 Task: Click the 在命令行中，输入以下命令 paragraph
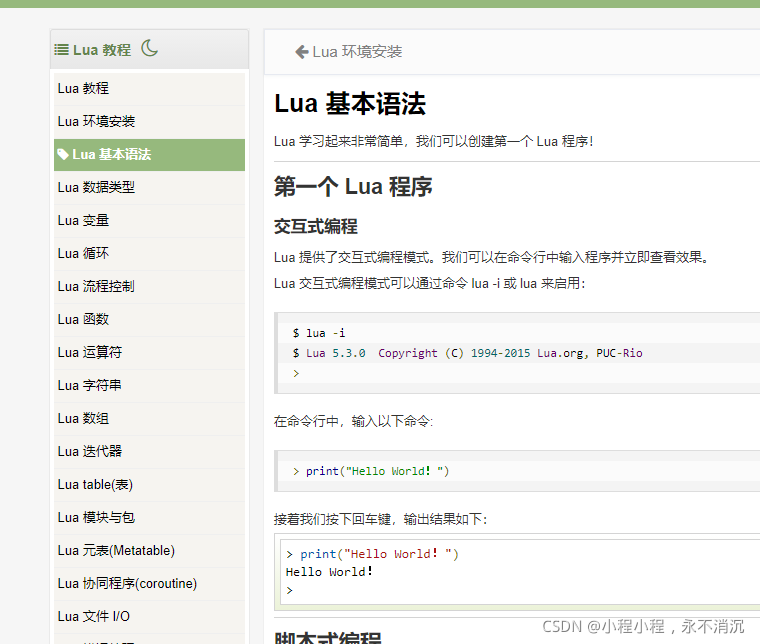[353, 421]
